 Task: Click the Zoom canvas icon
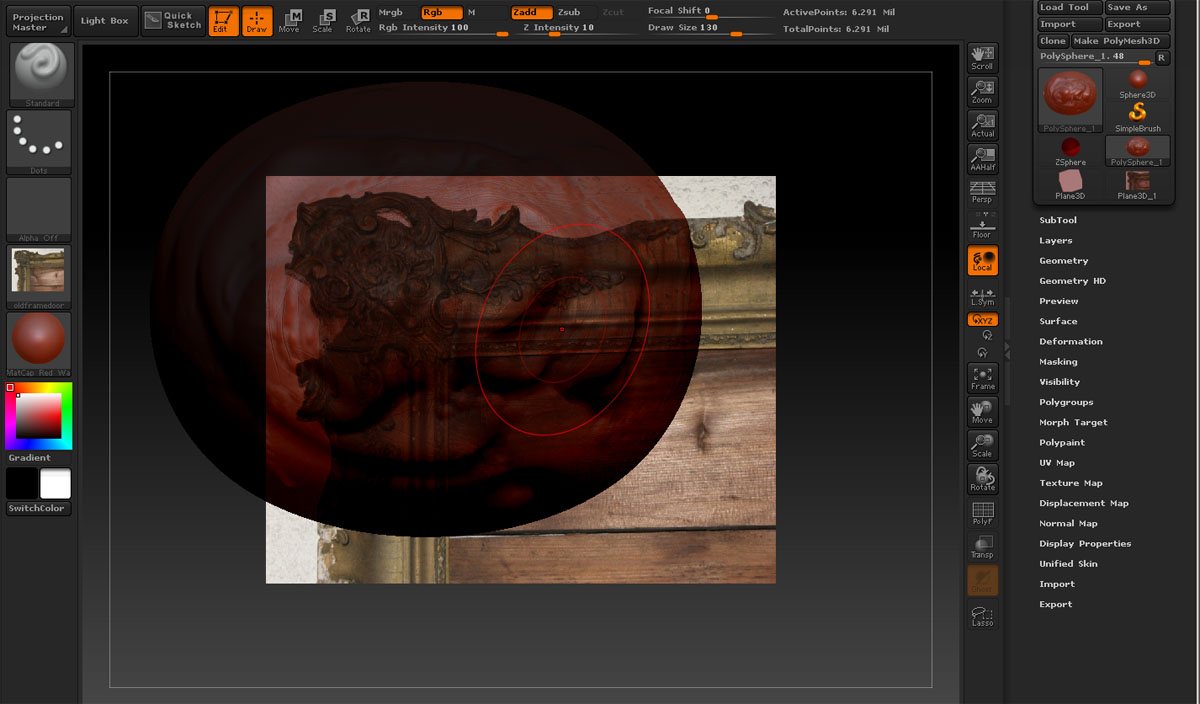982,92
